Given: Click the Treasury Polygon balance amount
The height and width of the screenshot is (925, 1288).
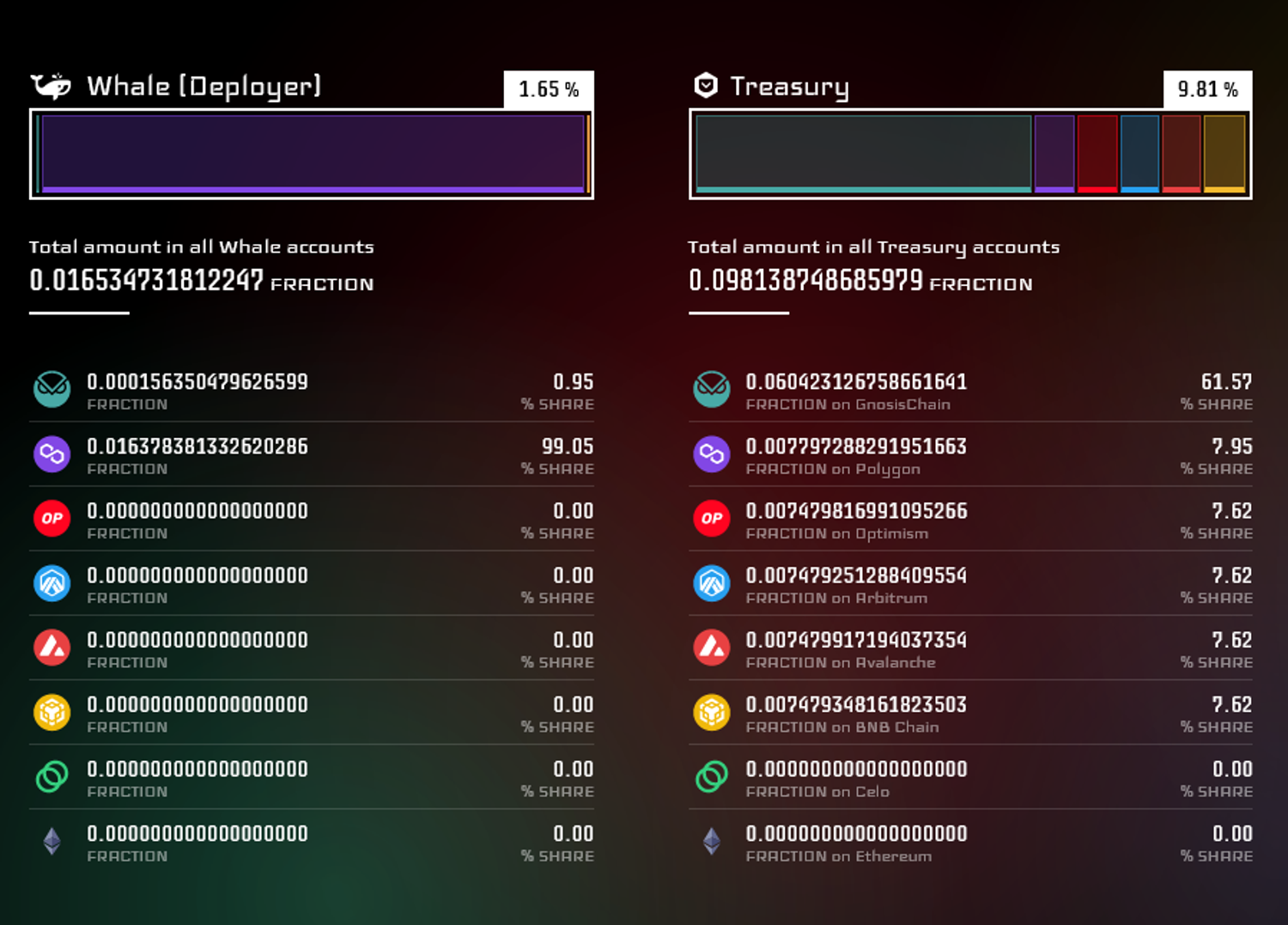Looking at the screenshot, I should [x=856, y=447].
